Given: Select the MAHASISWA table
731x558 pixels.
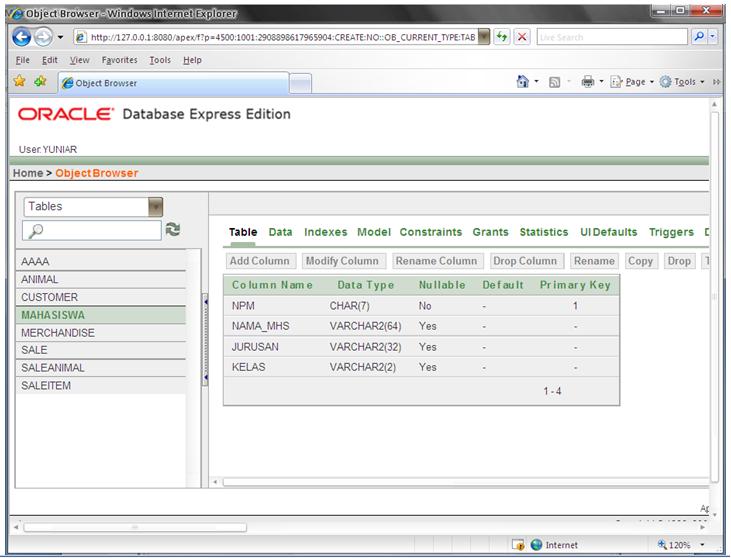Looking at the screenshot, I should pos(101,315).
